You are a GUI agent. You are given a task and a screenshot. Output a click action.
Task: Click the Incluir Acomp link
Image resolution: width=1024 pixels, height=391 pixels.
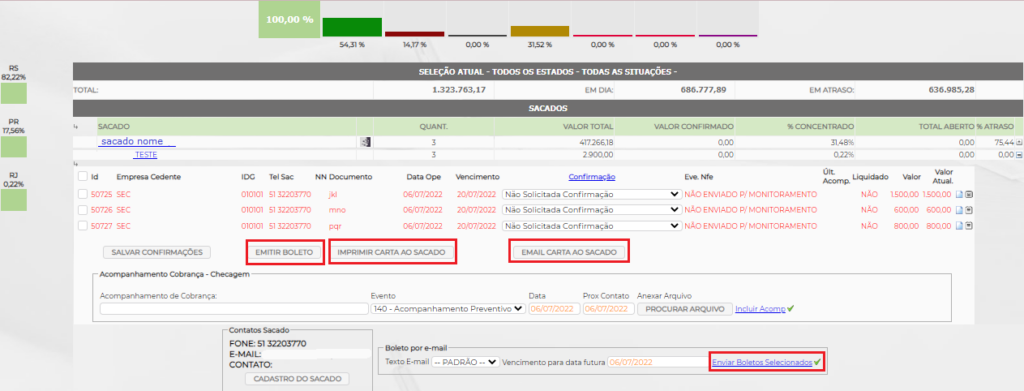click(x=760, y=309)
